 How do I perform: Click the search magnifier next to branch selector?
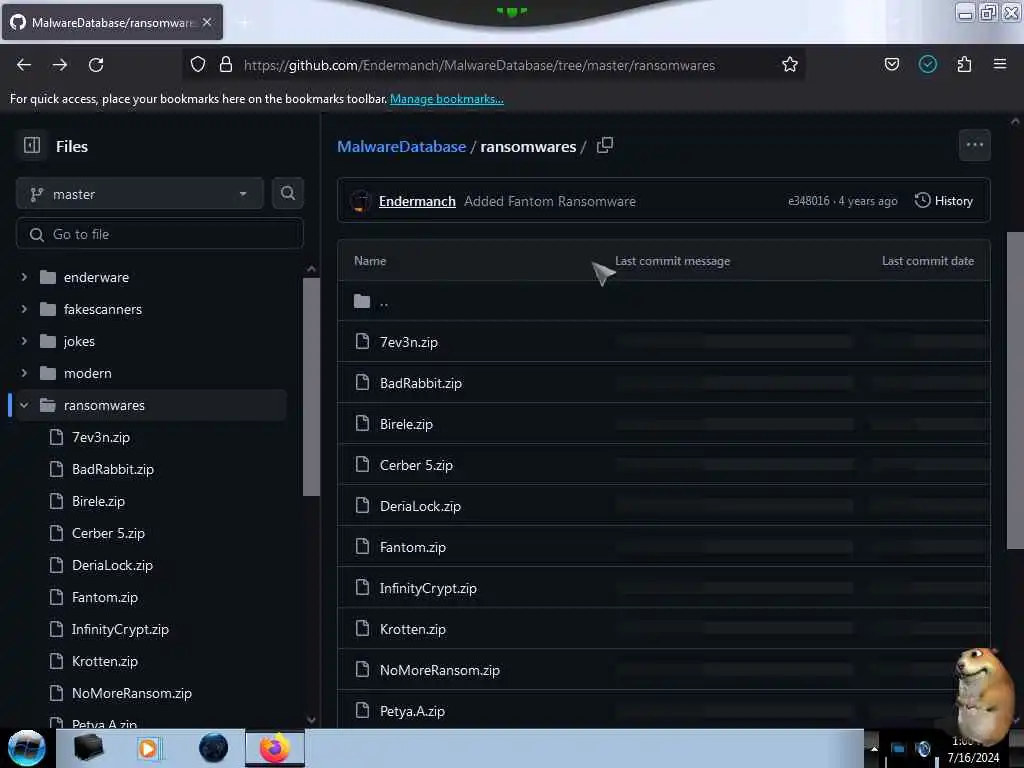coord(288,193)
